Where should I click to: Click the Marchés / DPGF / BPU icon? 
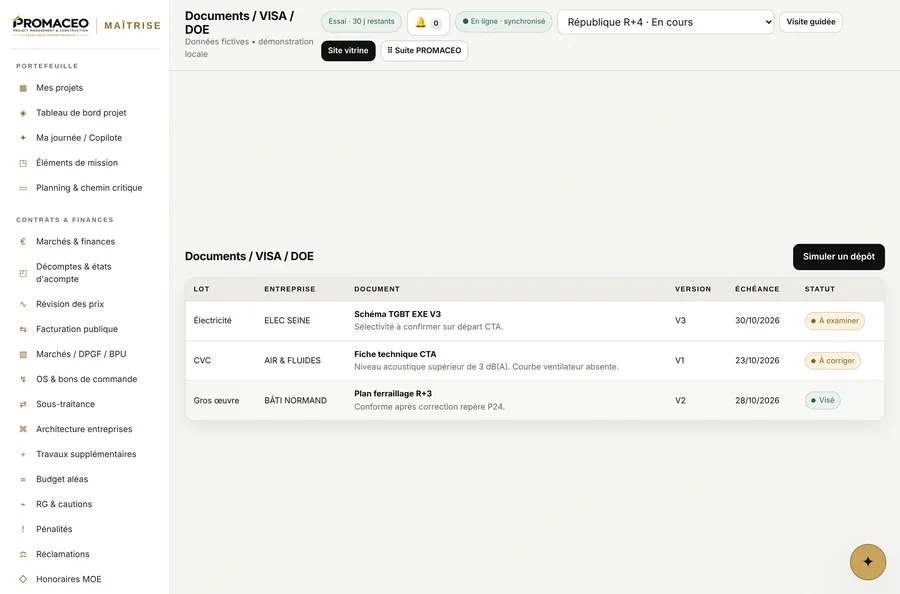(x=23, y=355)
